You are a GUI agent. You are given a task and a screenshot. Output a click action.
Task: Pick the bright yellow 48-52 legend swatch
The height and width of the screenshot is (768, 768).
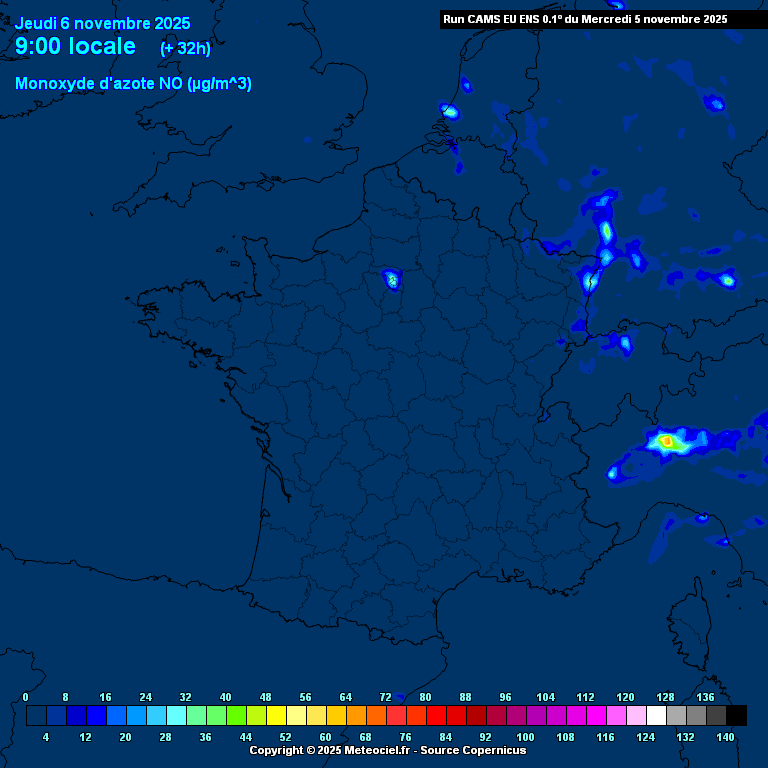click(276, 715)
